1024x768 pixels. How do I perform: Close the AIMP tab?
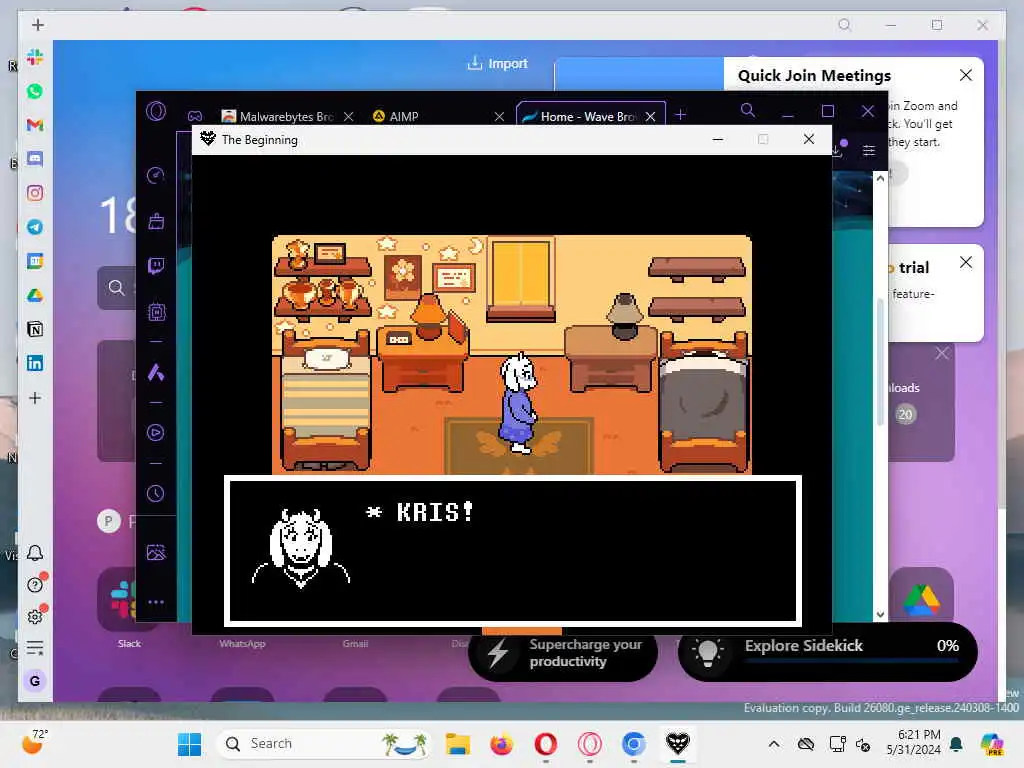click(x=500, y=116)
